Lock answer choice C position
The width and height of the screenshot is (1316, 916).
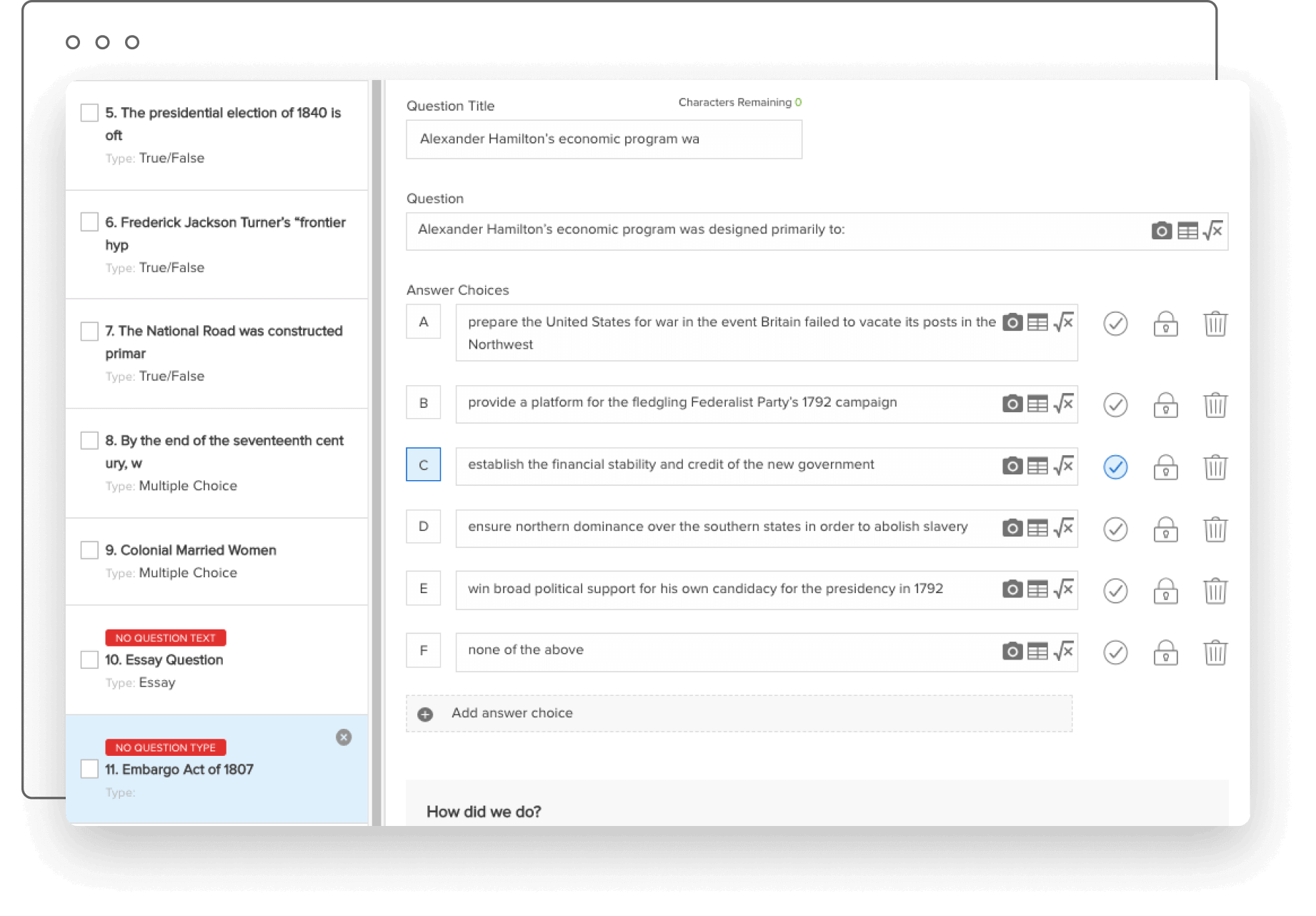point(1165,467)
